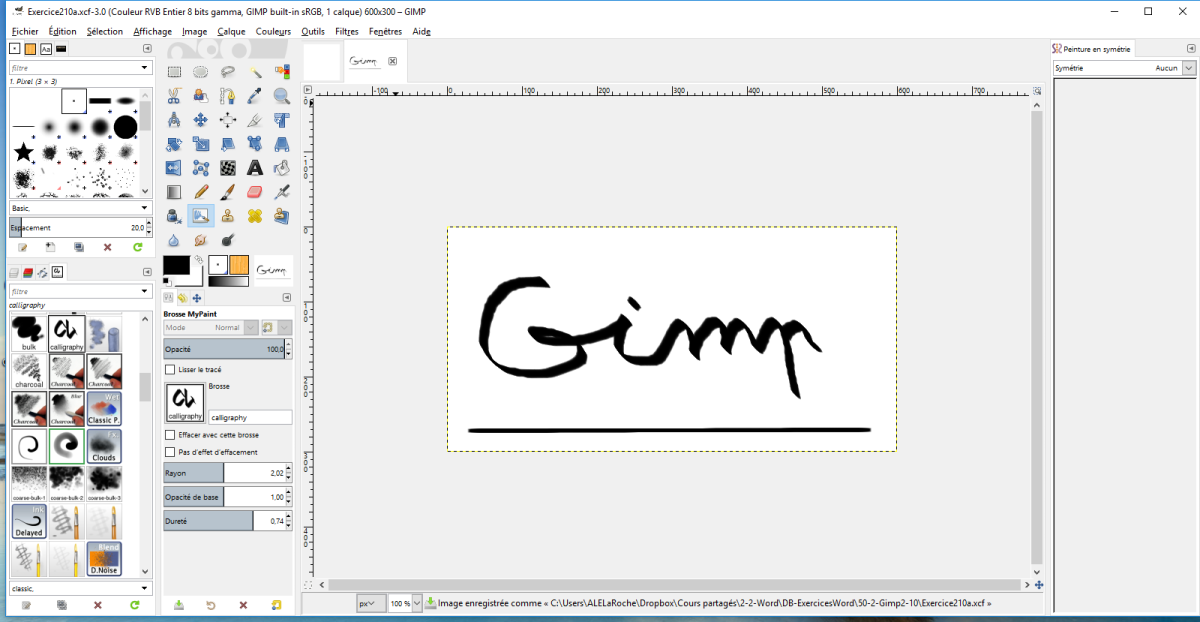Select the Ellipse Select tool
This screenshot has width=1200, height=622.
[x=201, y=72]
